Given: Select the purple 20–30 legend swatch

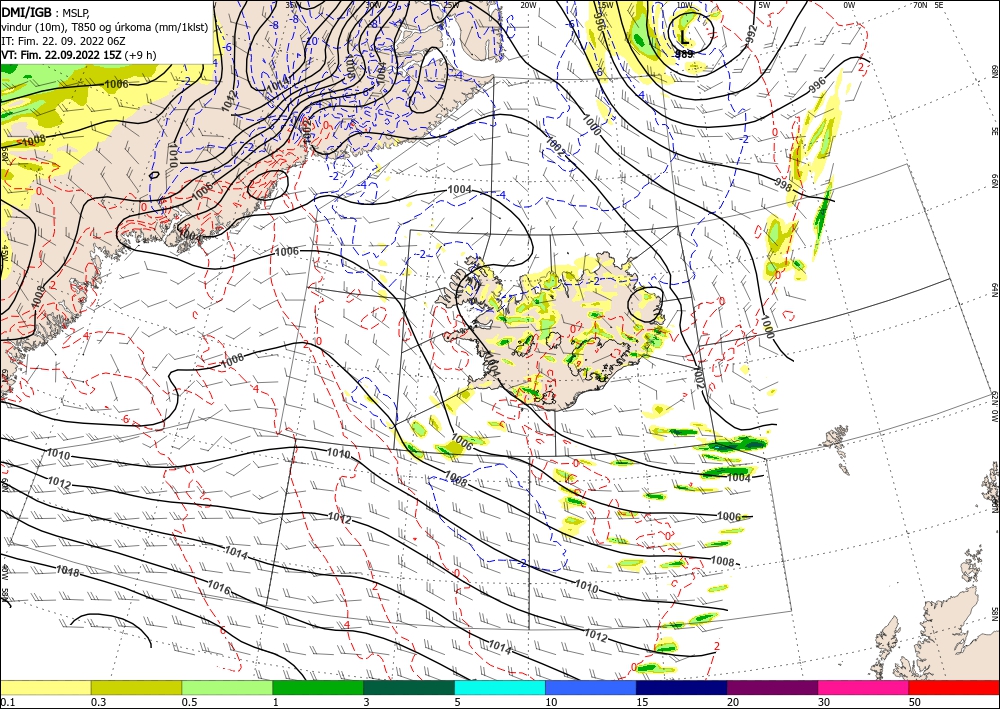Looking at the screenshot, I should pyautogui.click(x=772, y=687).
